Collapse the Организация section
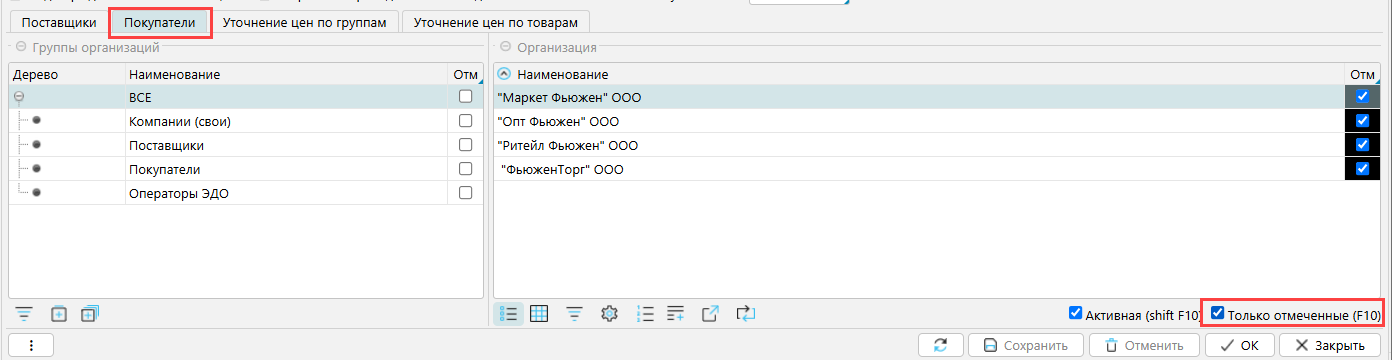 [506, 47]
